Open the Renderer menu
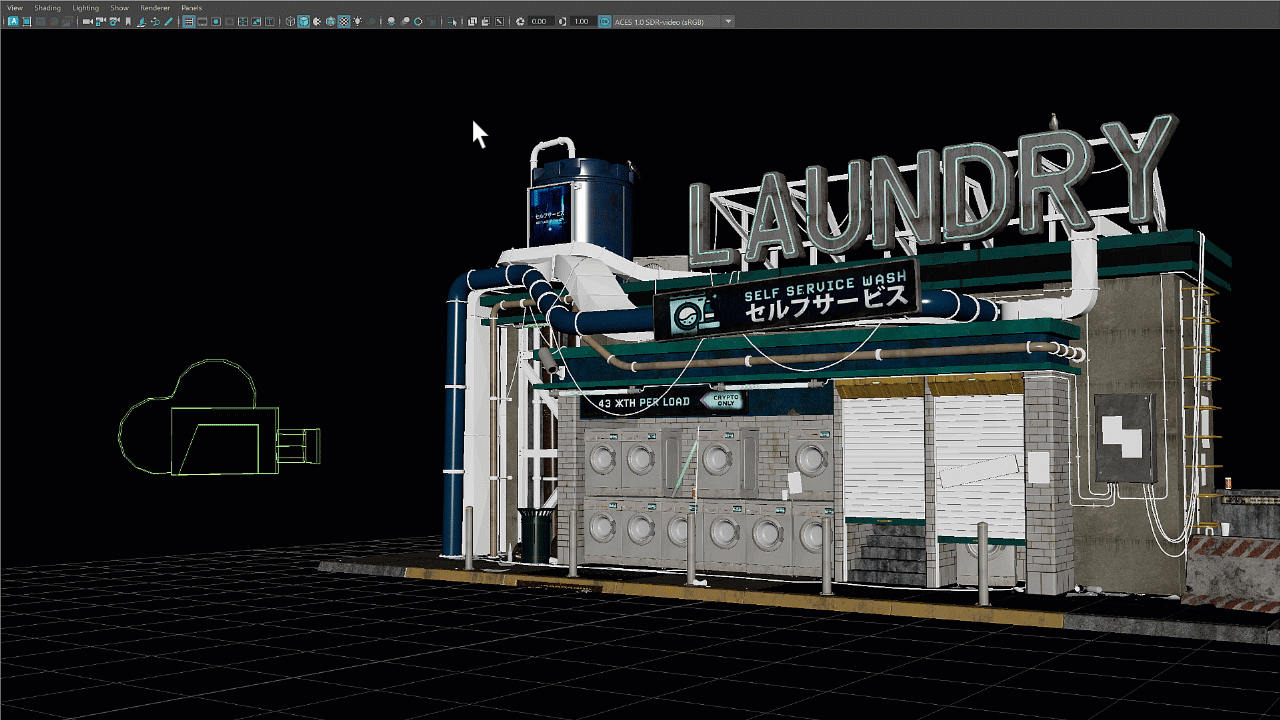The width and height of the screenshot is (1280, 720). click(155, 8)
